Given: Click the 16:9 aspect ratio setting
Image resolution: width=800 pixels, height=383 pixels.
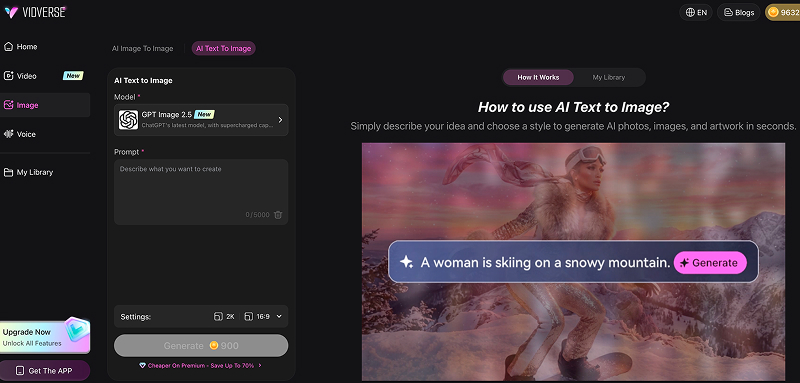Looking at the screenshot, I should coord(257,317).
